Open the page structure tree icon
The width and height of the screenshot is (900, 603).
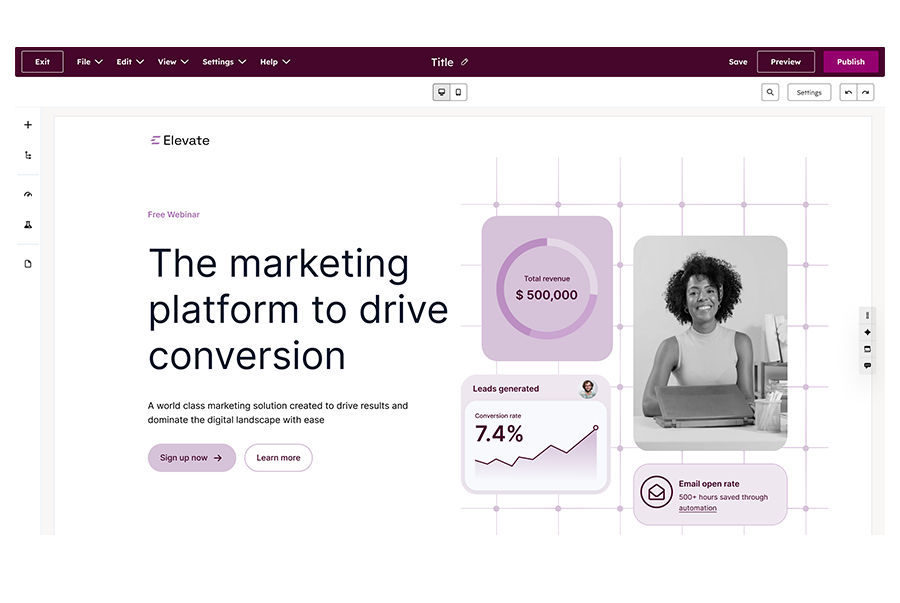[x=27, y=155]
